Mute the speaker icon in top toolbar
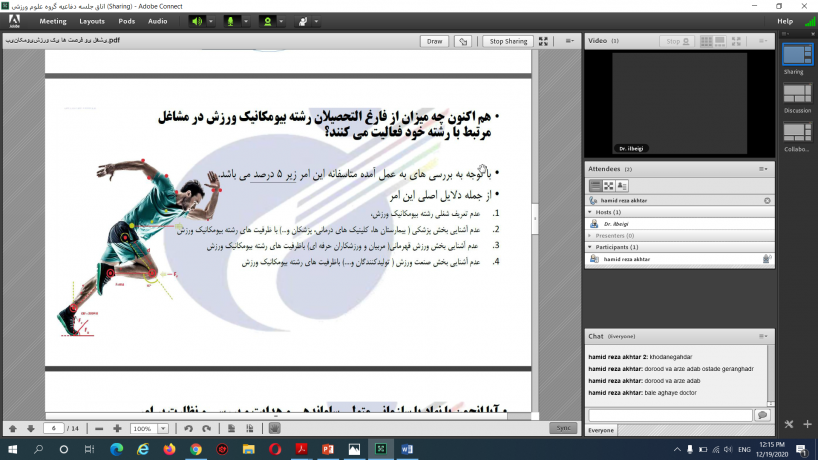818x460 pixels. (x=197, y=21)
